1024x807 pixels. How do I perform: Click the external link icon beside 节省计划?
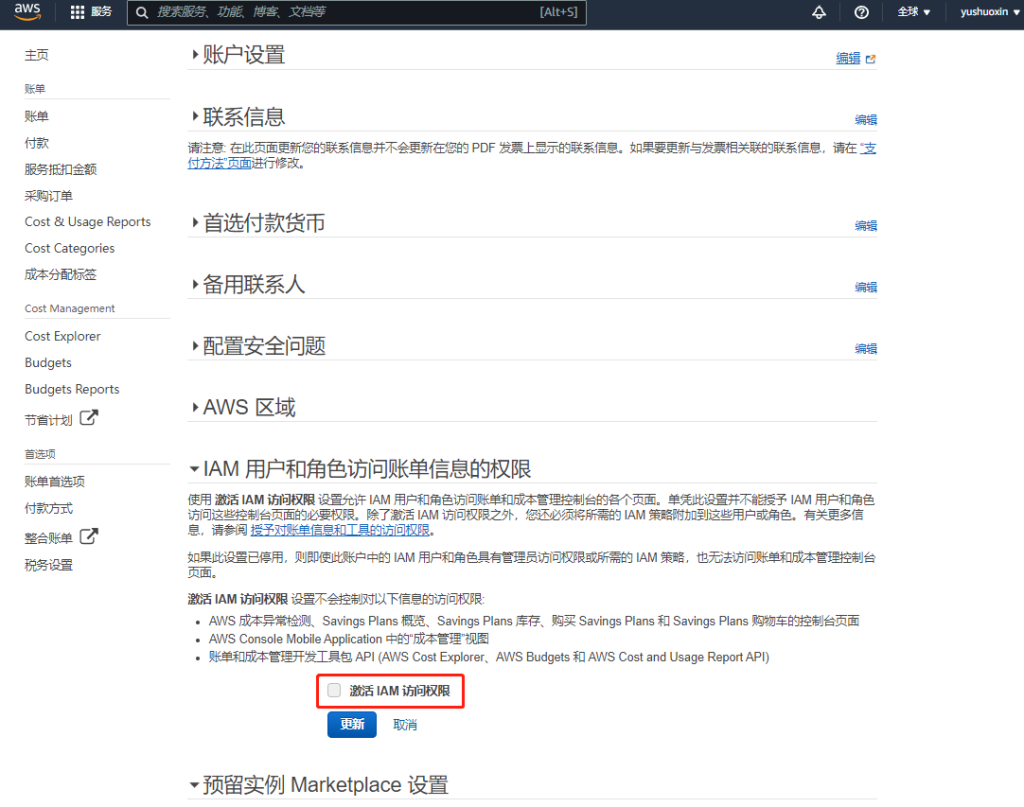click(x=89, y=418)
